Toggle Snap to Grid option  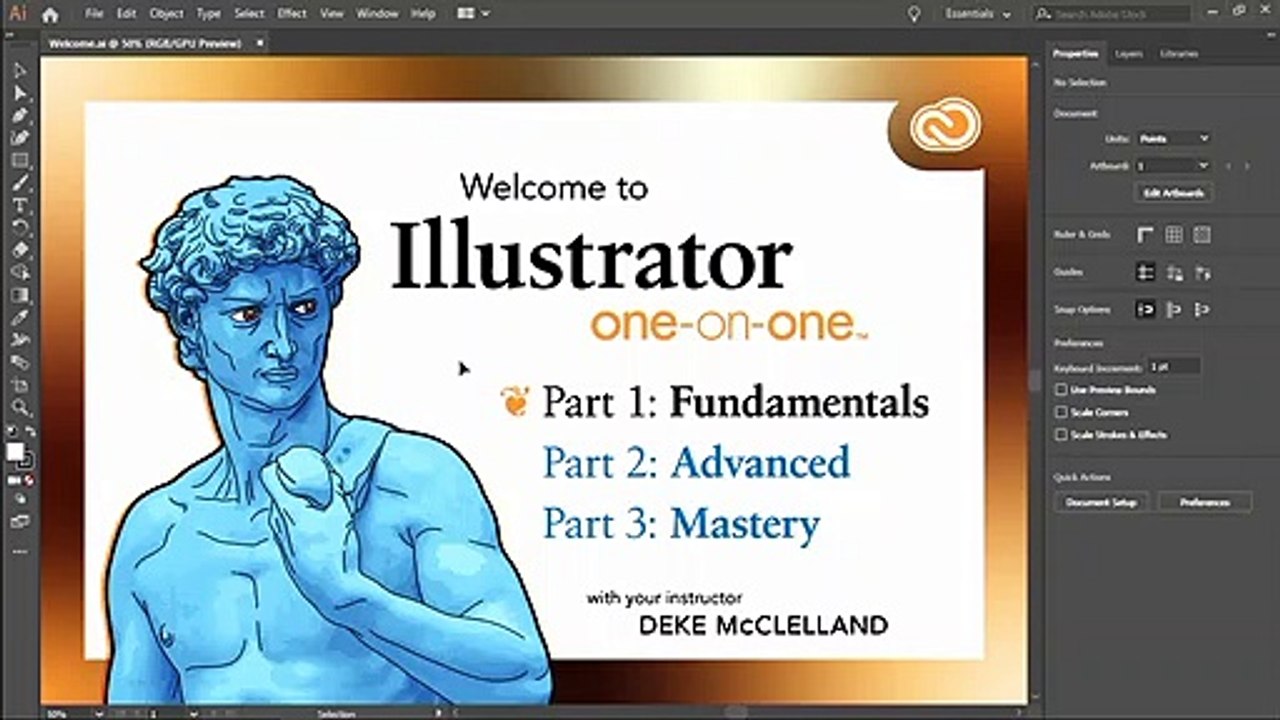1202,310
